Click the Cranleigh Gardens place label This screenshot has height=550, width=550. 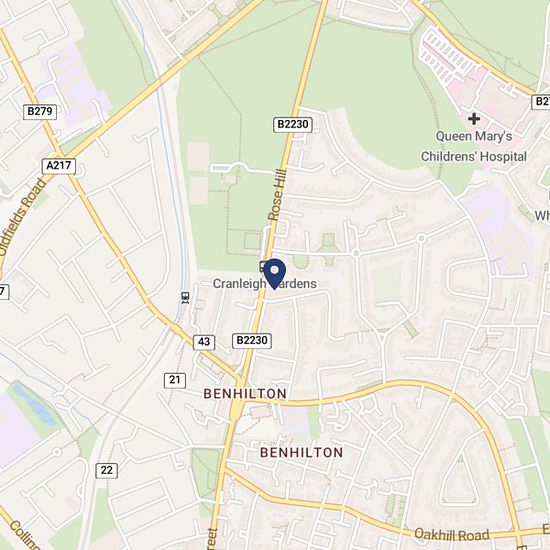coord(265,284)
